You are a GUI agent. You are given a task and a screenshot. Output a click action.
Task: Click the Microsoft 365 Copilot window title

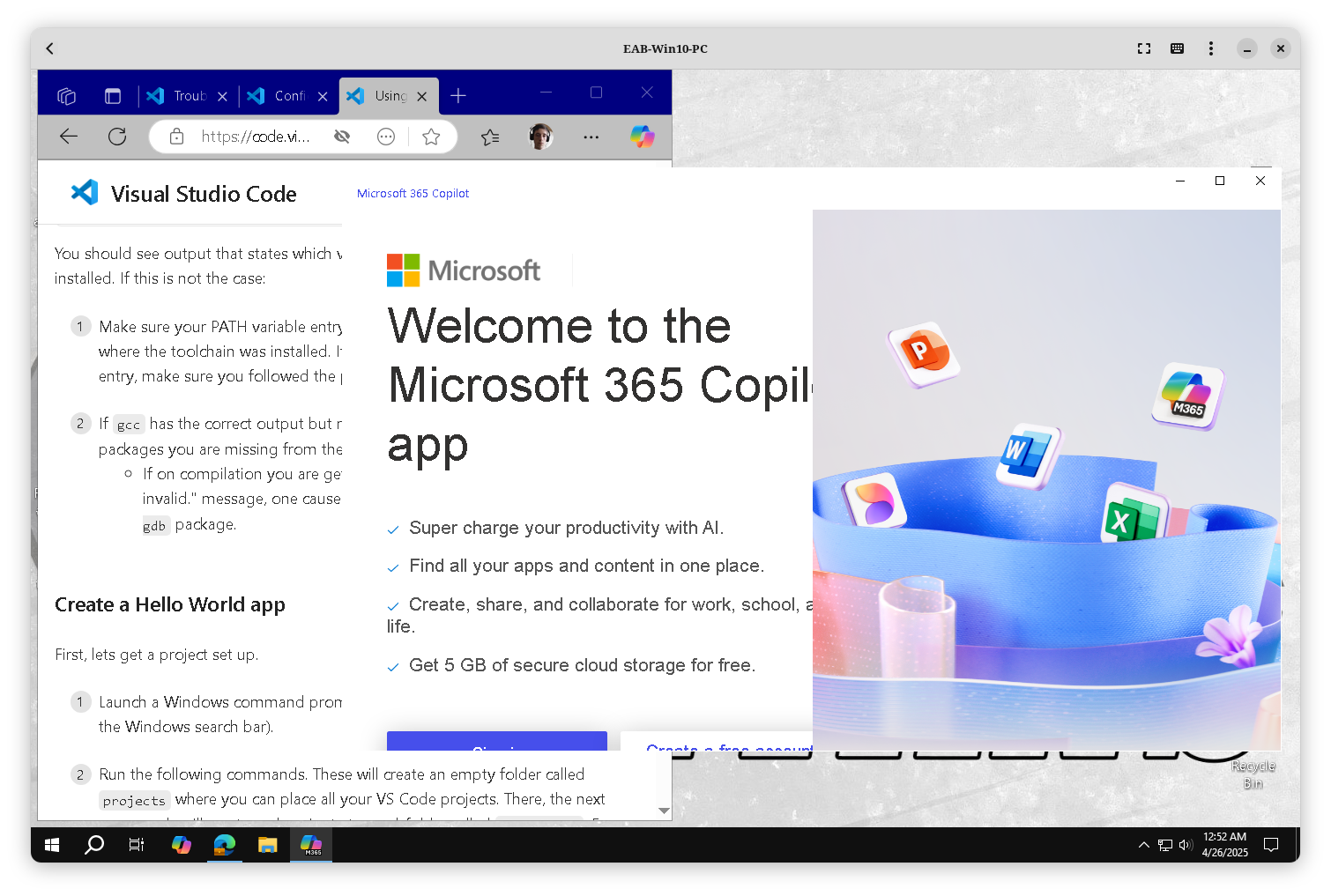[x=413, y=194]
